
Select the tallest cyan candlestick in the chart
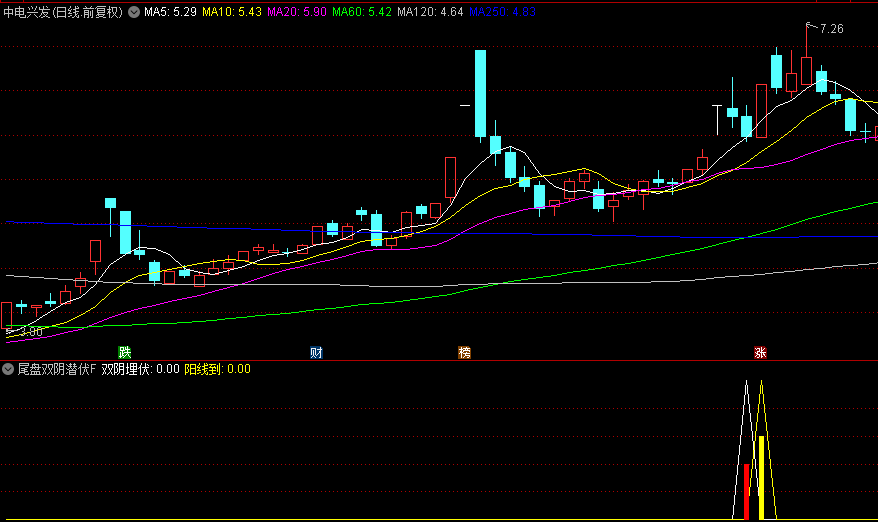tap(480, 94)
